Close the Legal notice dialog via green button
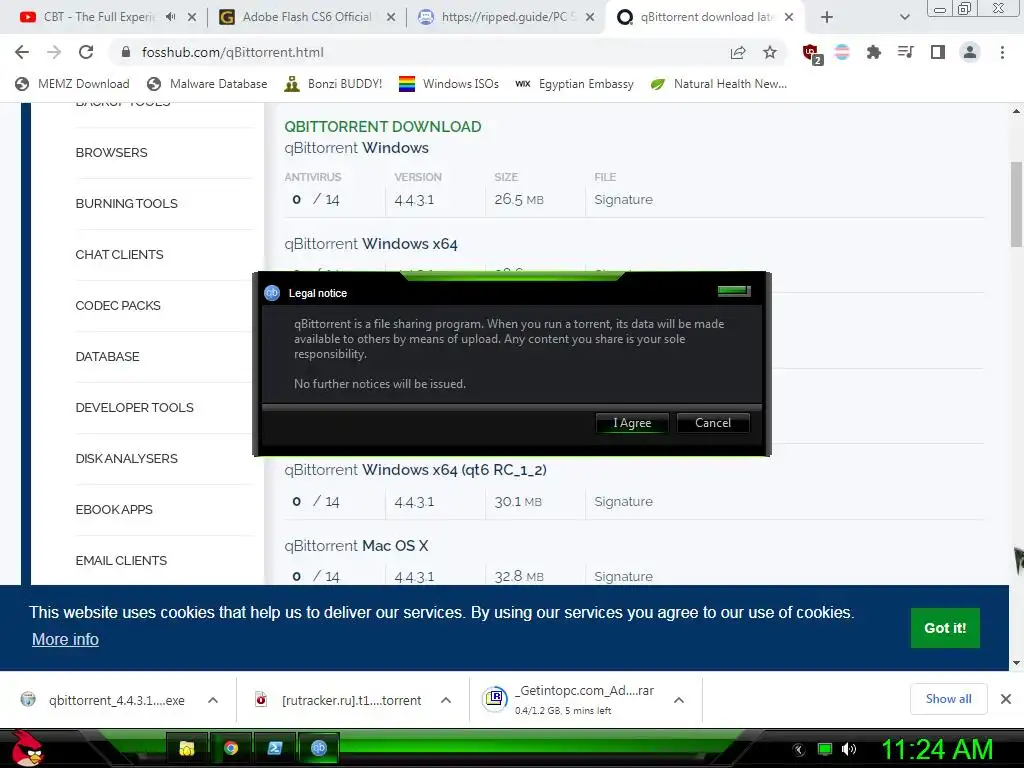Viewport: 1024px width, 768px height. tap(733, 291)
